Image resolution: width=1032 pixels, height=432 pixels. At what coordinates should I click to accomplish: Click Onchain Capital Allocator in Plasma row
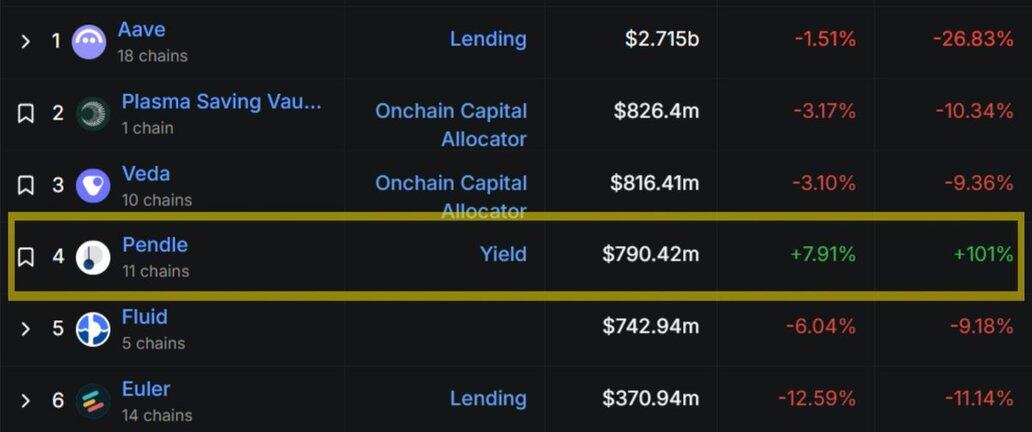(x=451, y=124)
